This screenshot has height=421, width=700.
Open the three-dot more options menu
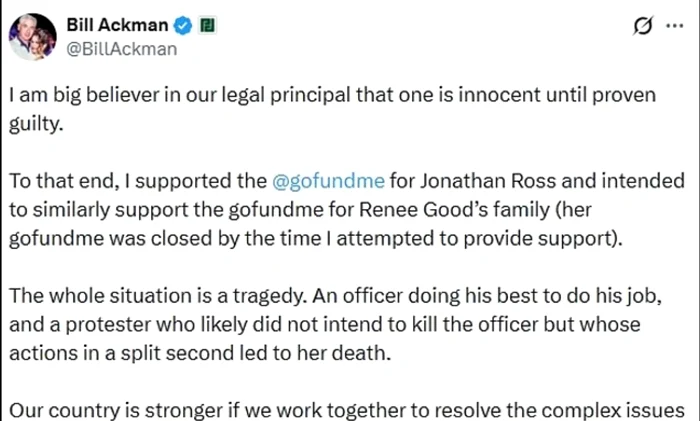coord(675,27)
